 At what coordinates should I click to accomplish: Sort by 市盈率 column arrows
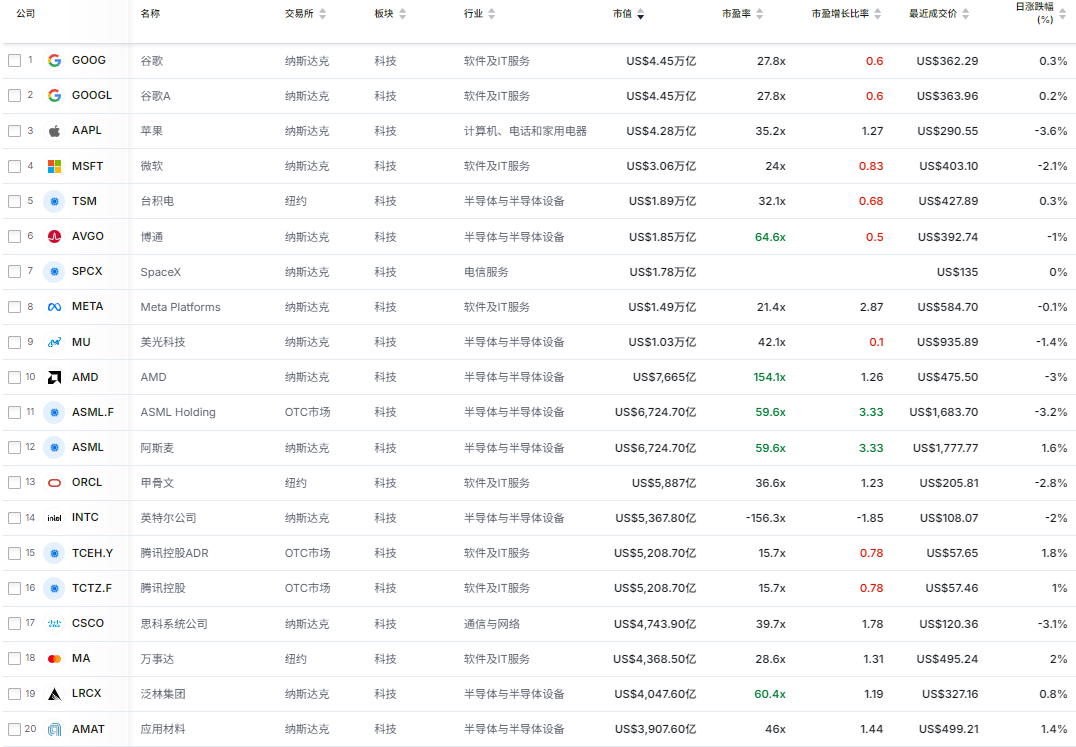coord(759,14)
